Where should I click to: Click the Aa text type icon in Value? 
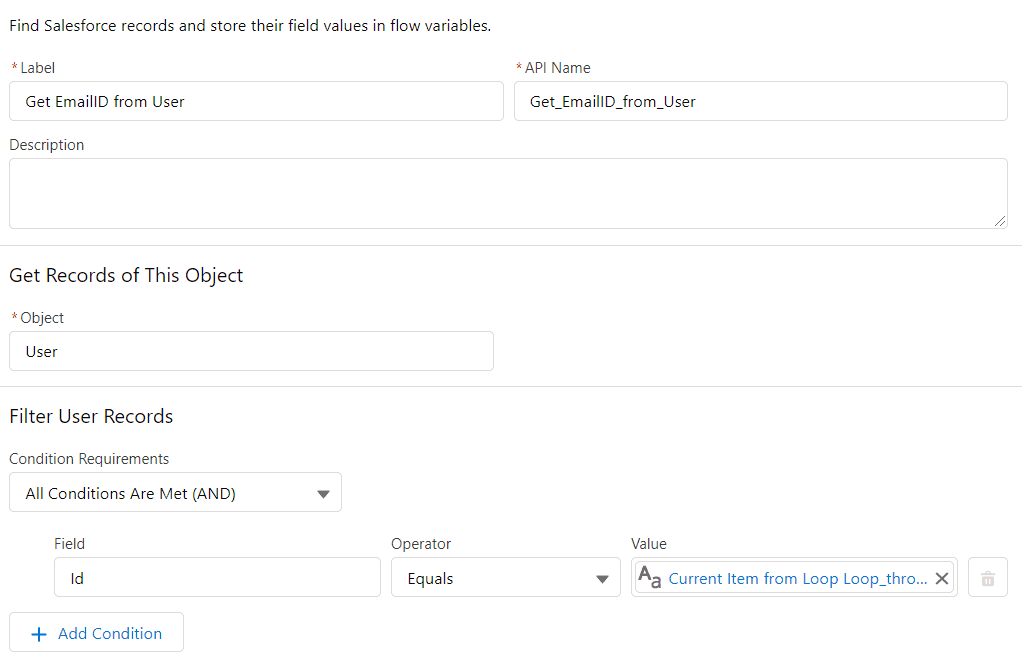click(649, 577)
